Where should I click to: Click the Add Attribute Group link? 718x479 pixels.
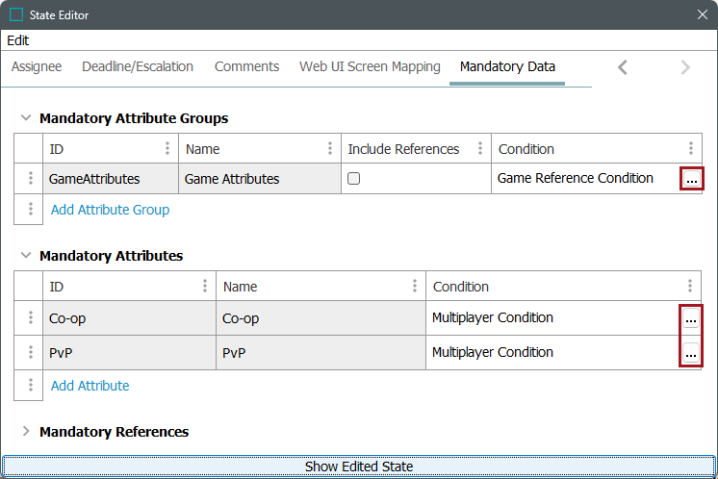point(110,210)
